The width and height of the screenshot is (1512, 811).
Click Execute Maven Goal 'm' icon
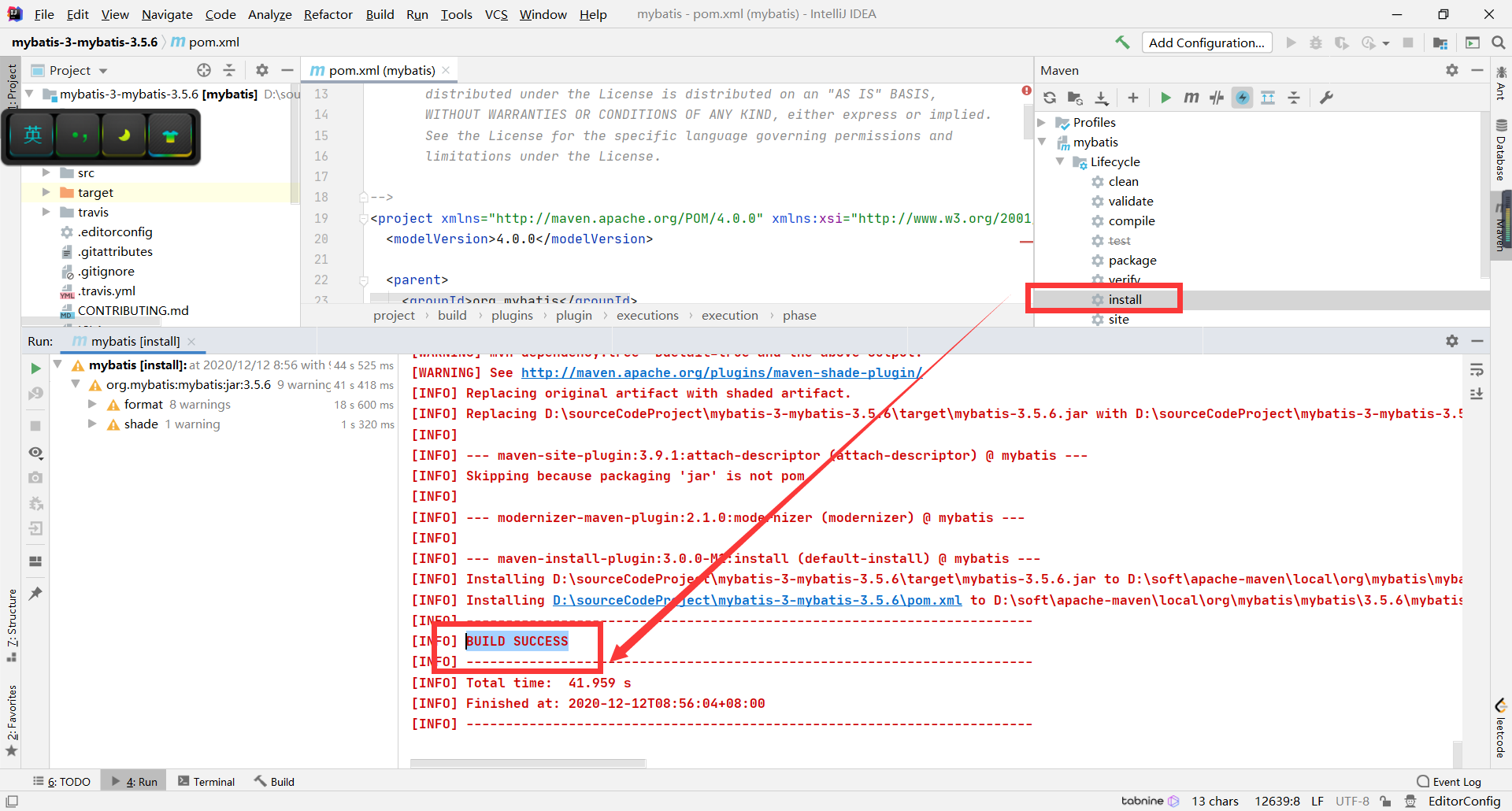[x=1191, y=98]
